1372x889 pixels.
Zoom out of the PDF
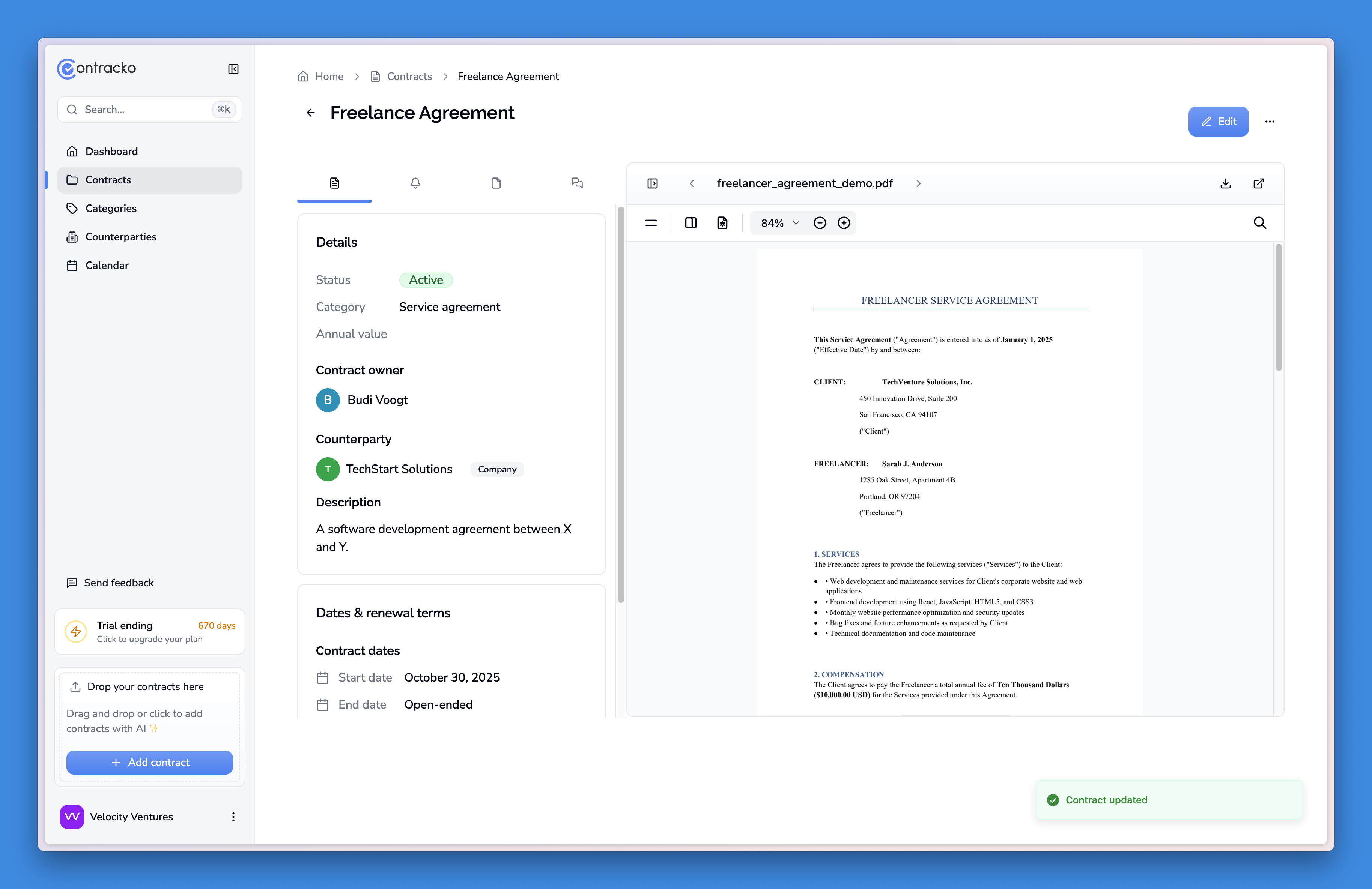(820, 223)
